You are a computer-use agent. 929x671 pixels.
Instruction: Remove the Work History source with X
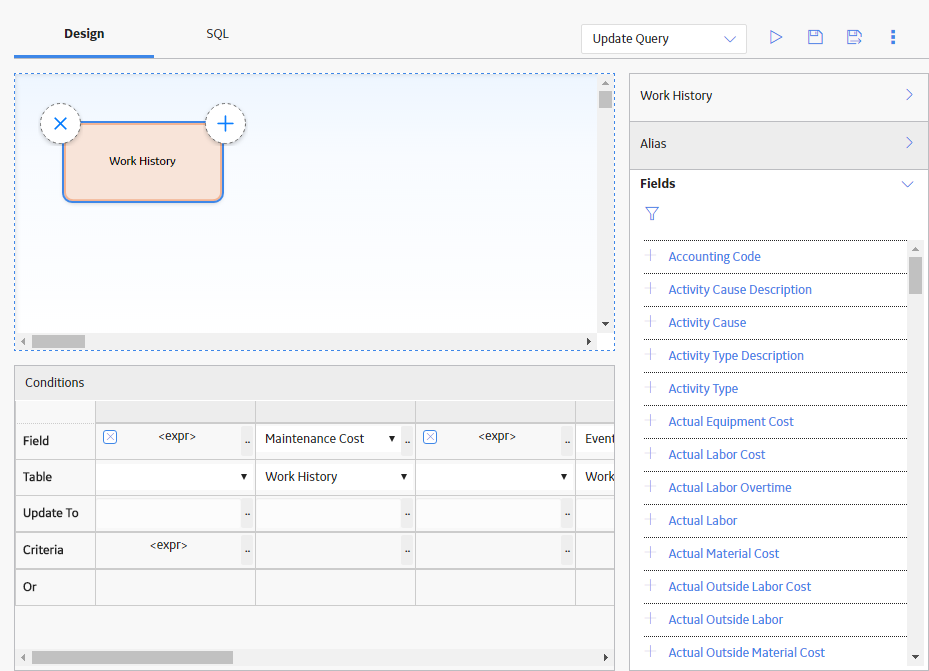pos(60,124)
